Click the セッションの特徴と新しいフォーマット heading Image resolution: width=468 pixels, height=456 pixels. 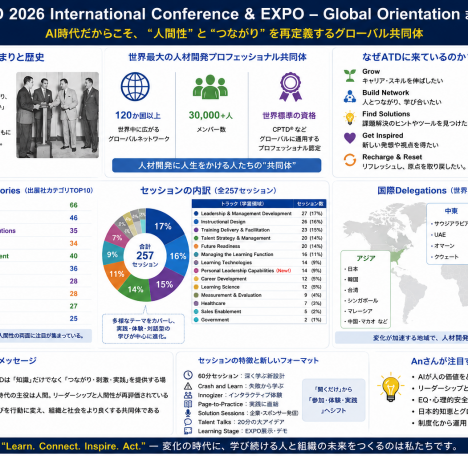pyautogui.click(x=258, y=360)
